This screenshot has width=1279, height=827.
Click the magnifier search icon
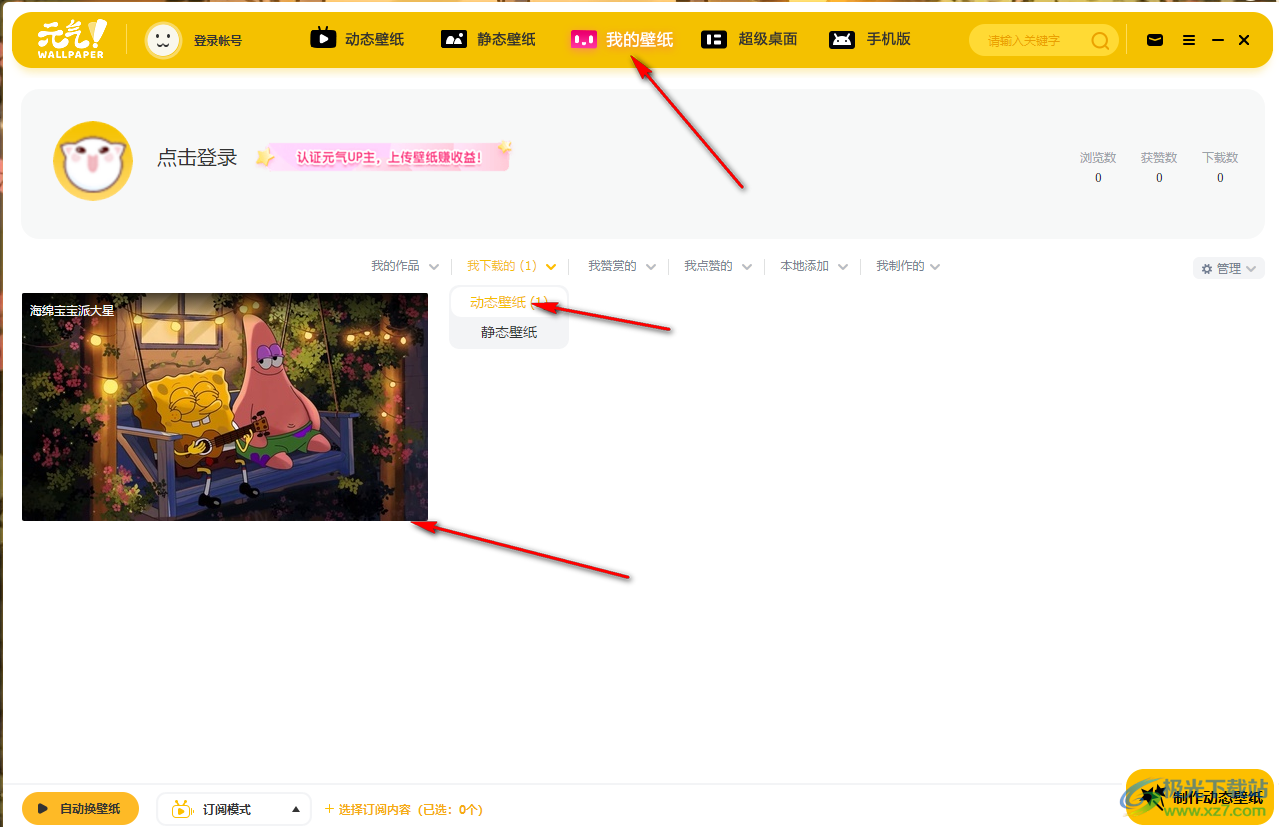tap(1100, 40)
